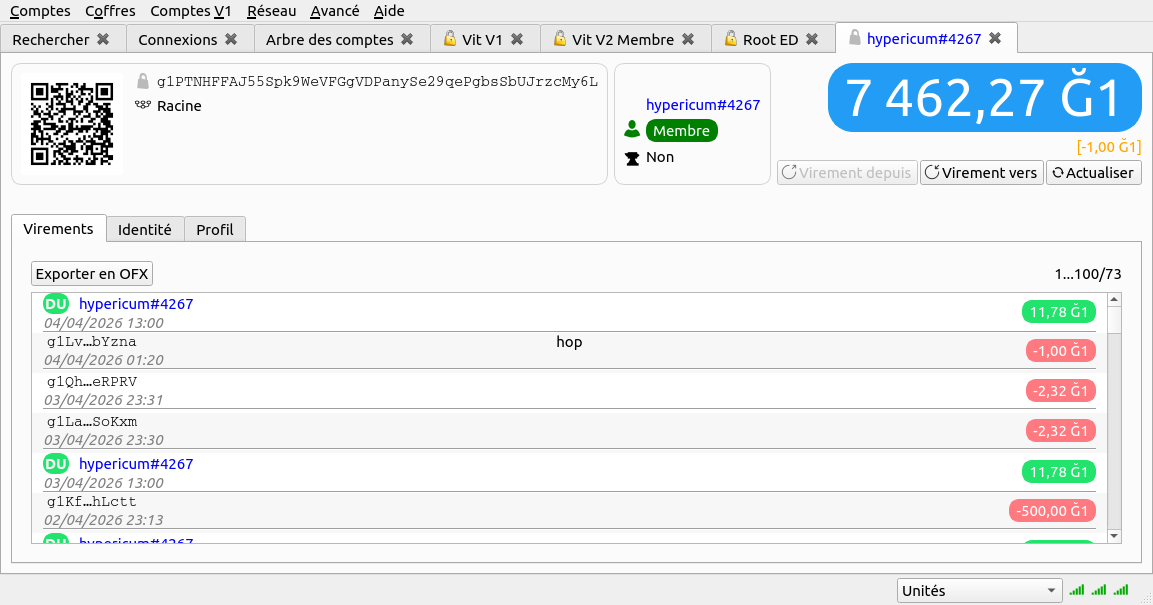Click the transaction list scrollbar down arrow
Image resolution: width=1153 pixels, height=605 pixels.
click(1114, 536)
